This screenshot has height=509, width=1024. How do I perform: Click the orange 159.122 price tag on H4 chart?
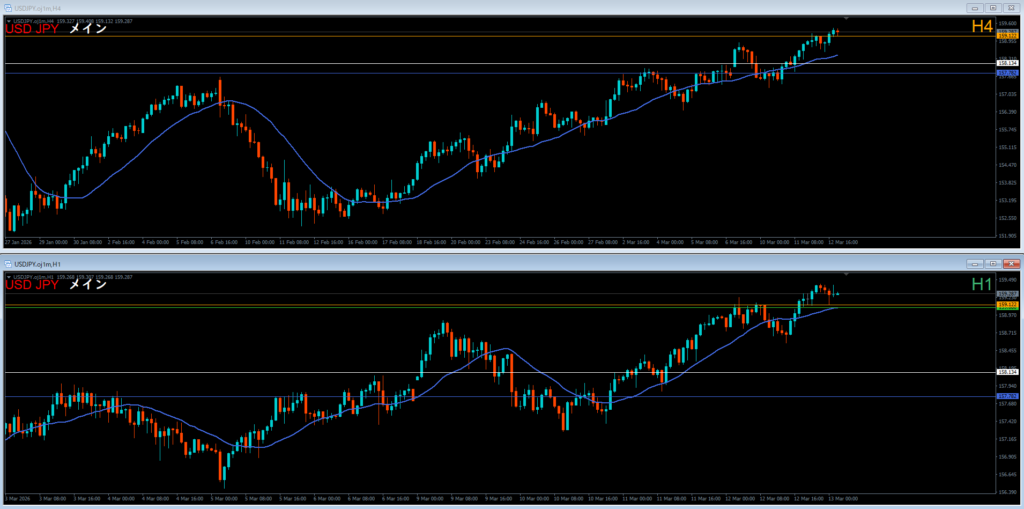pyautogui.click(x=1007, y=36)
